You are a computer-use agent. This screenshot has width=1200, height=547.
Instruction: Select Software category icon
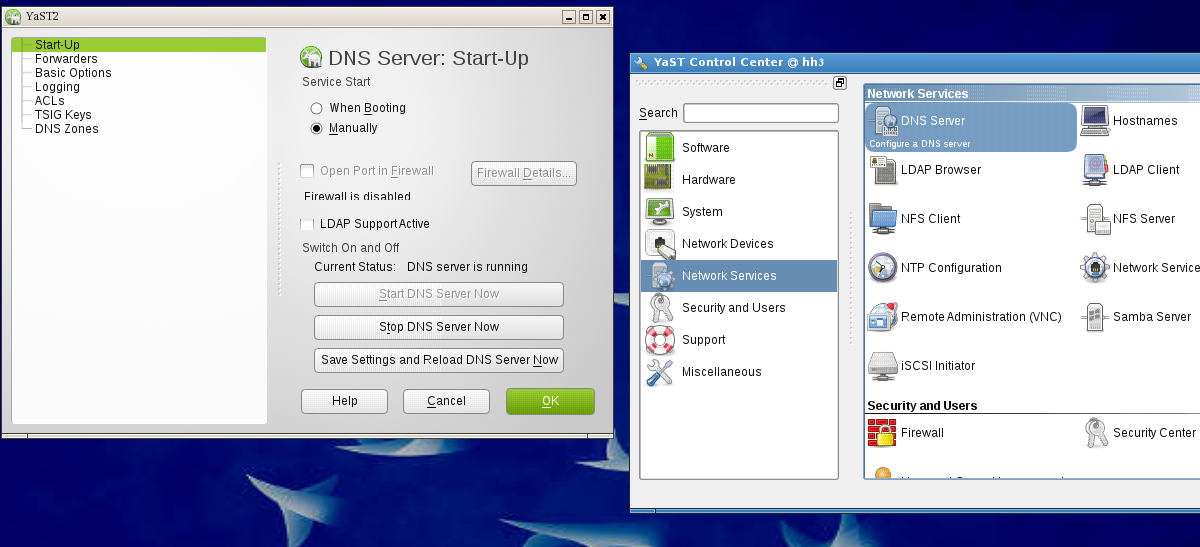tap(660, 148)
